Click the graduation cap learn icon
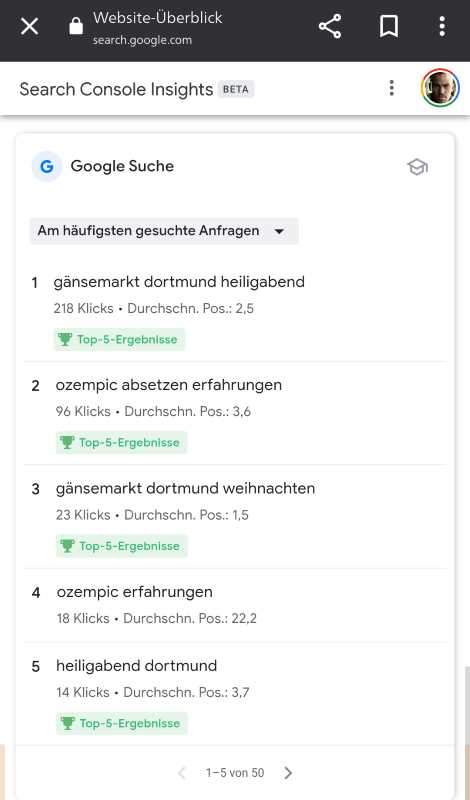The image size is (470, 800). pyautogui.click(x=417, y=167)
